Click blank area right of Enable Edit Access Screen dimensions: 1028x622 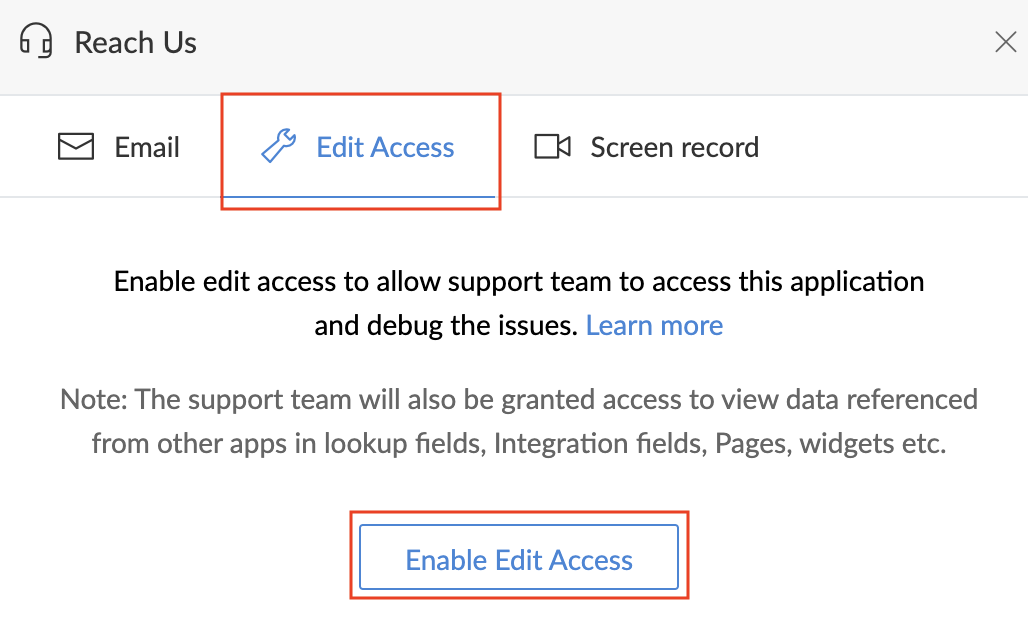850,558
